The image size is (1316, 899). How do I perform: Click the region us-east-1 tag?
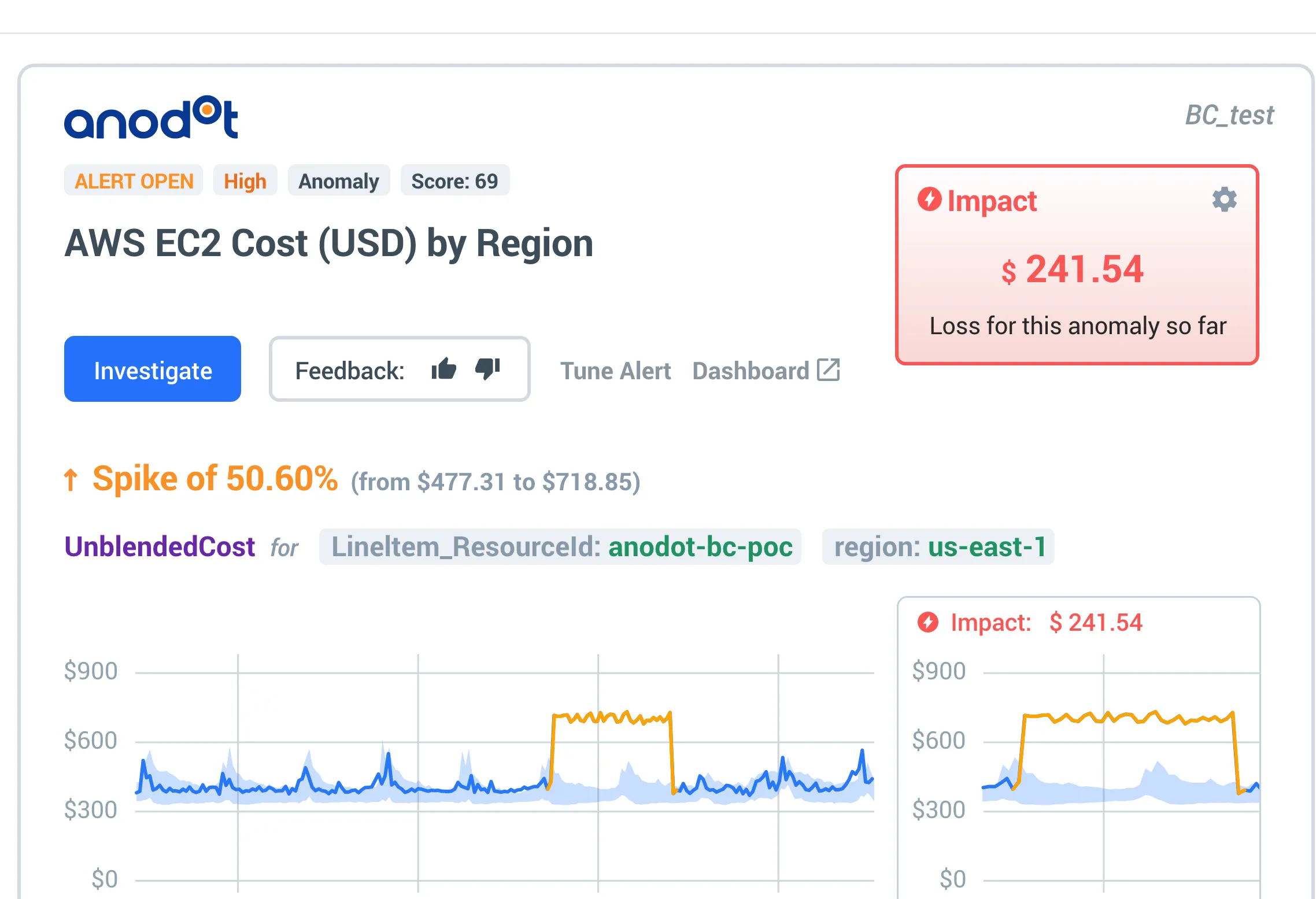click(x=938, y=547)
